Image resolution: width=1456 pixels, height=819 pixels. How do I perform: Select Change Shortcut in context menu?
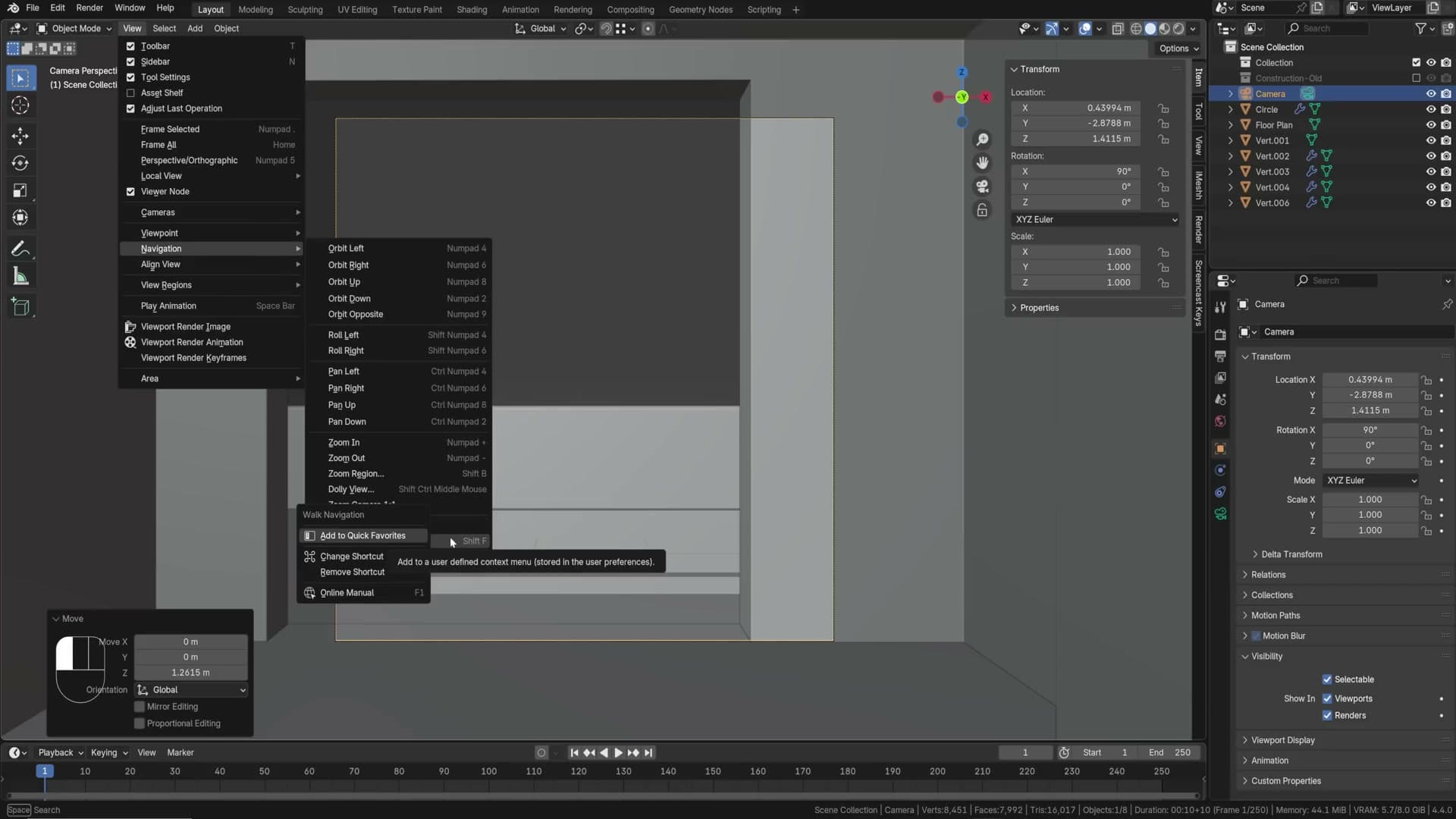[352, 557]
